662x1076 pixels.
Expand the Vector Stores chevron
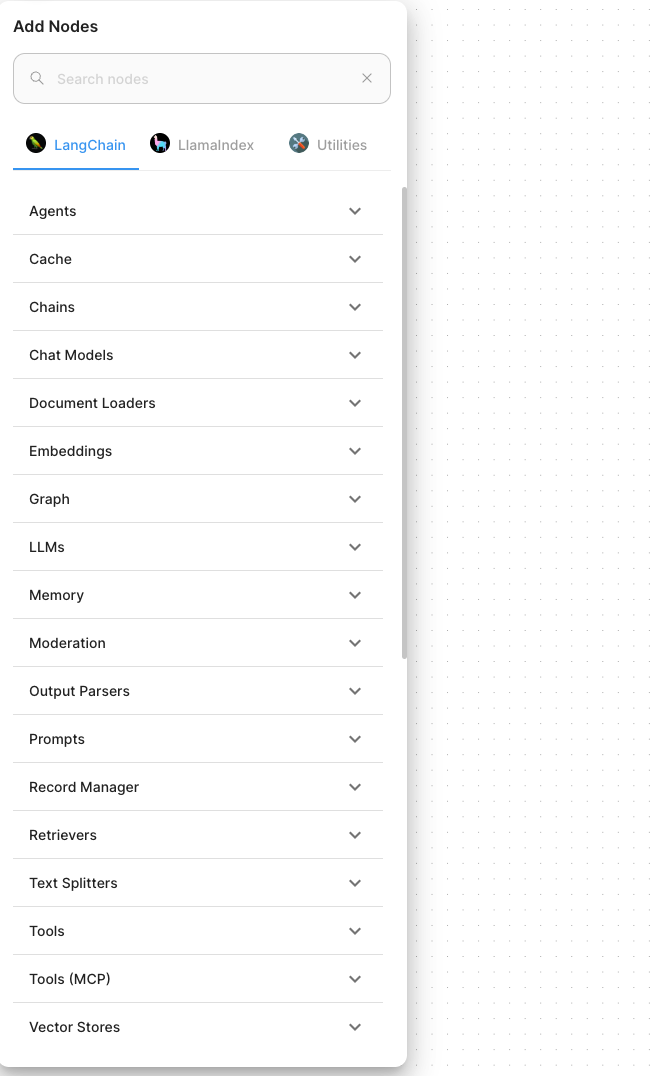(355, 1027)
